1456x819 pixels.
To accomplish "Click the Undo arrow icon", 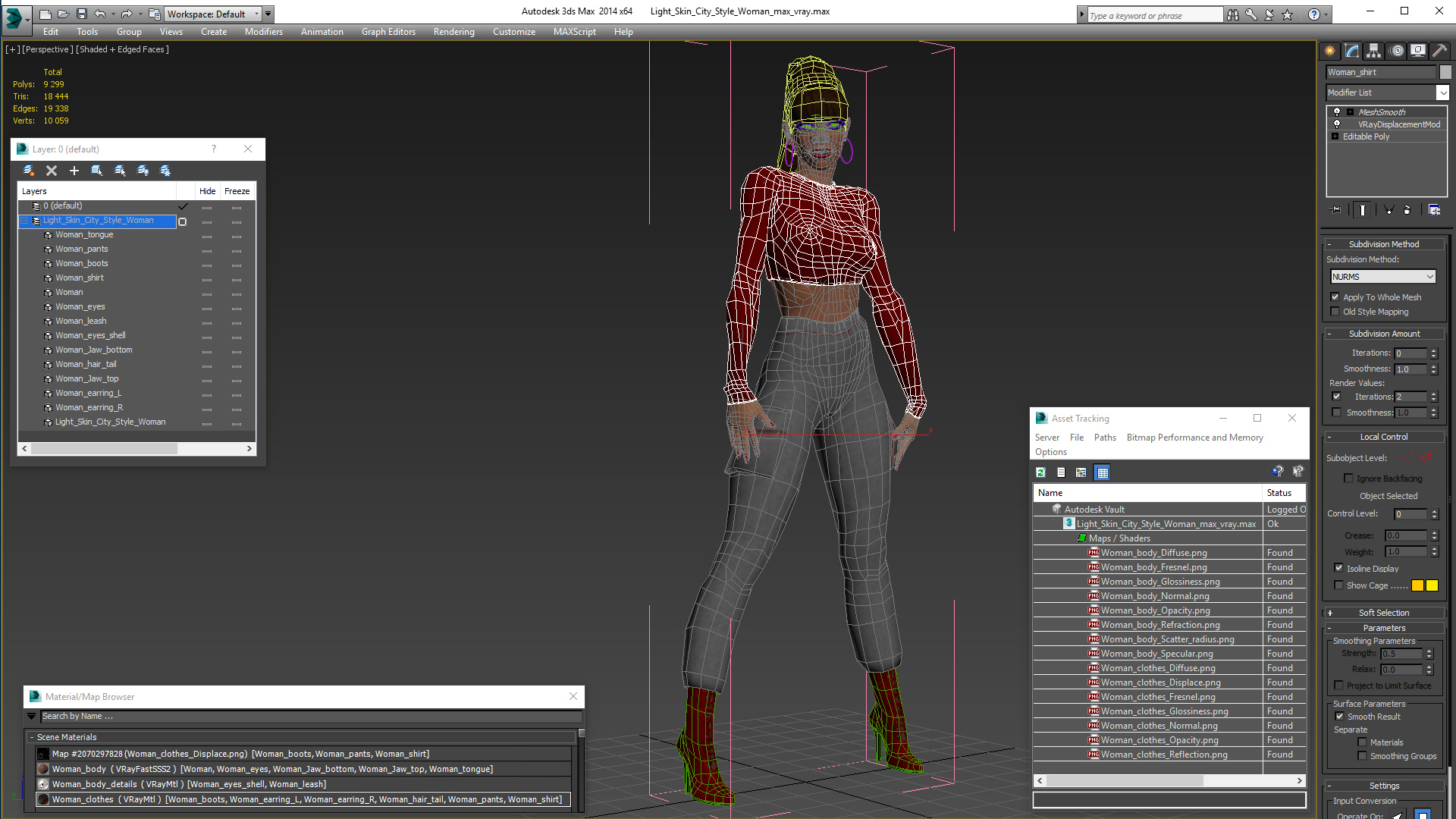I will tap(99, 14).
